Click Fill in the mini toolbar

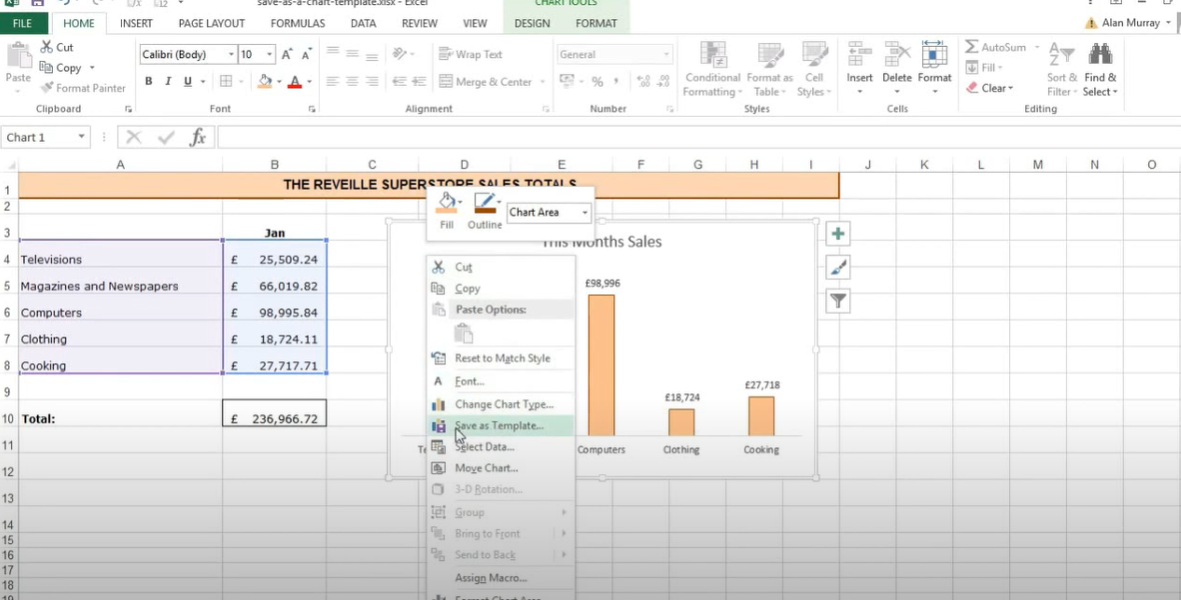tap(447, 211)
